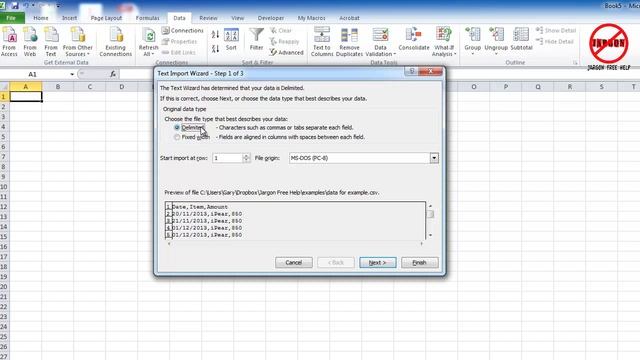This screenshot has height=360, width=640.
Task: Switch to the Review tab
Action: (208, 18)
